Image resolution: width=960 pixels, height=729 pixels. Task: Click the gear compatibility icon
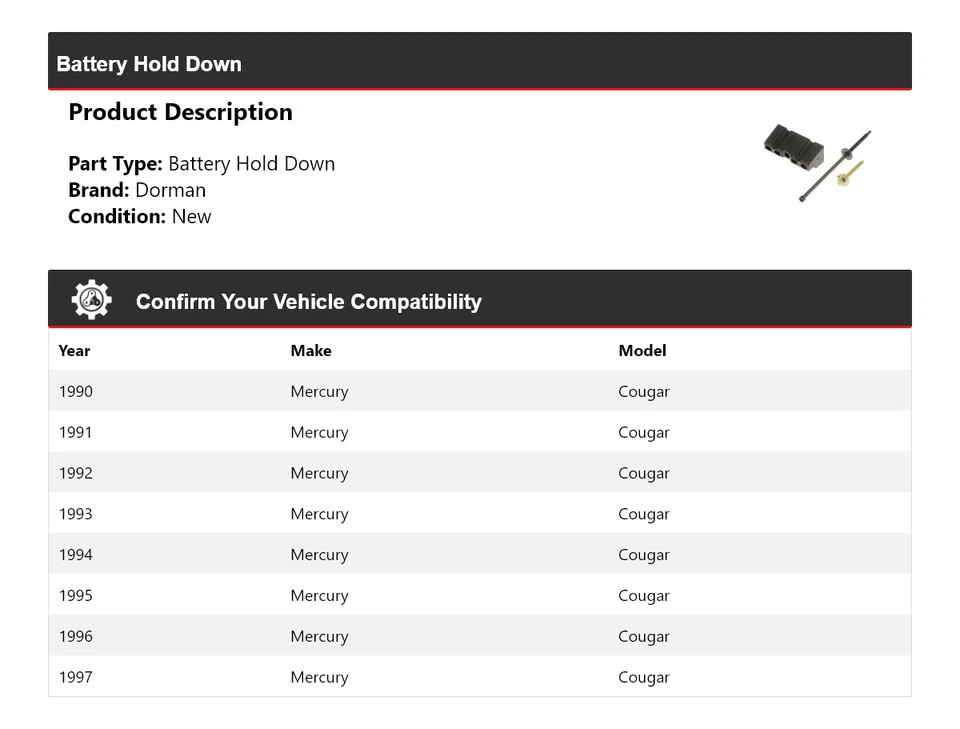pyautogui.click(x=91, y=300)
